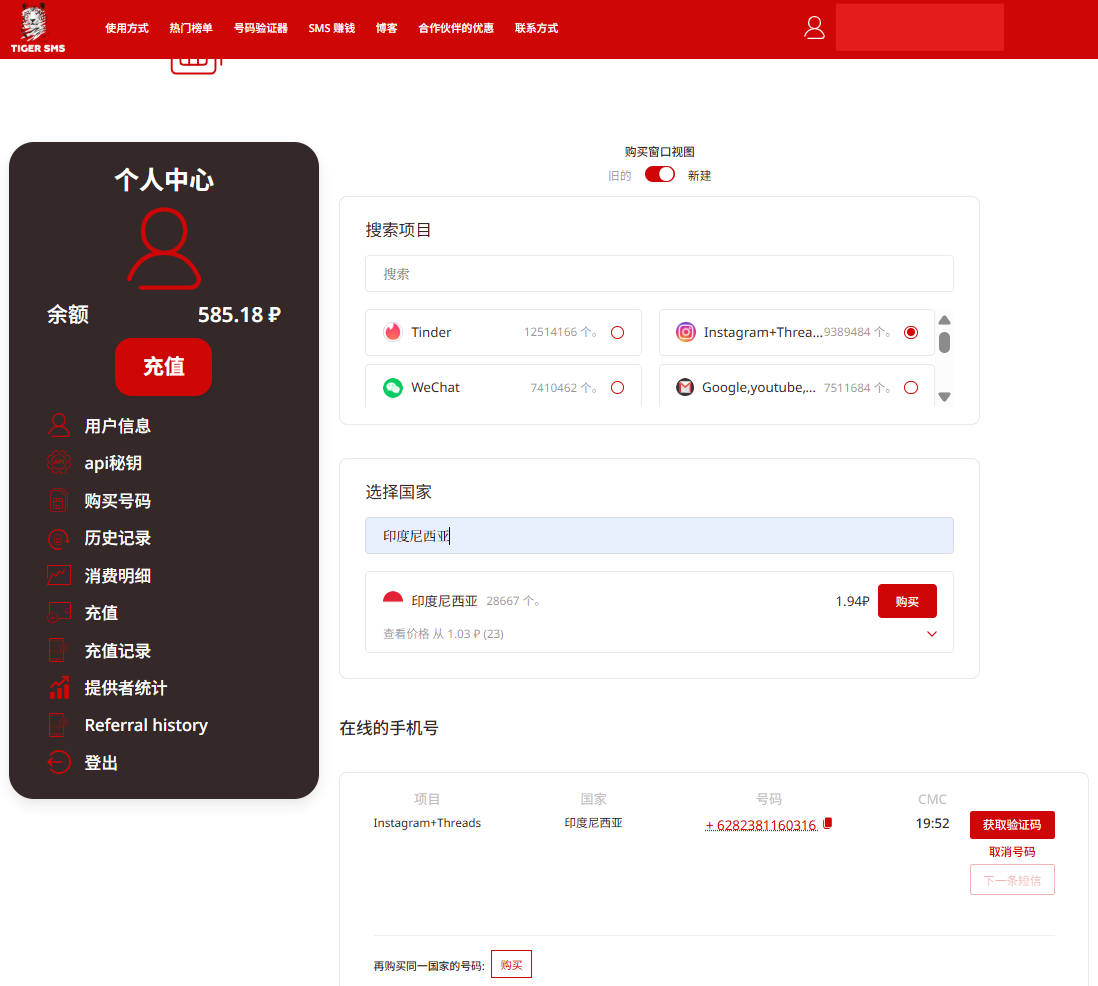Click the large profile avatar in 个人中心

coord(164,249)
